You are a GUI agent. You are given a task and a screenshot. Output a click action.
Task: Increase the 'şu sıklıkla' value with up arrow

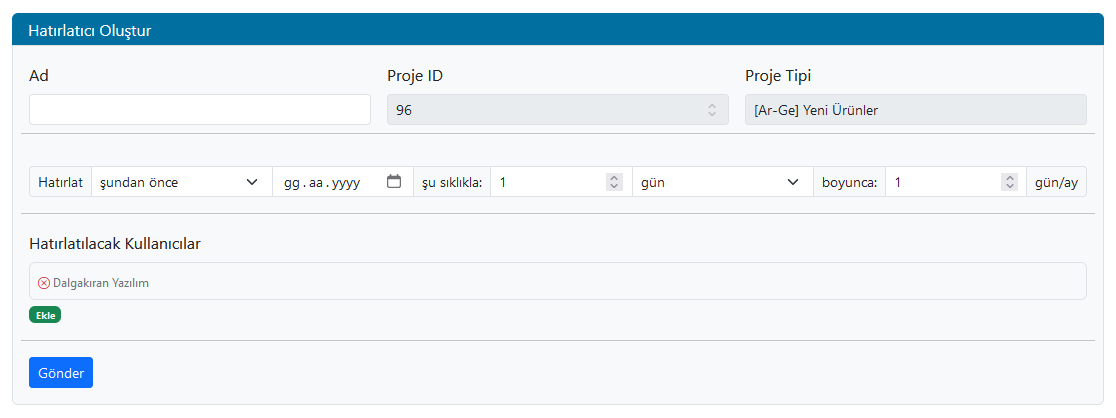[613, 178]
